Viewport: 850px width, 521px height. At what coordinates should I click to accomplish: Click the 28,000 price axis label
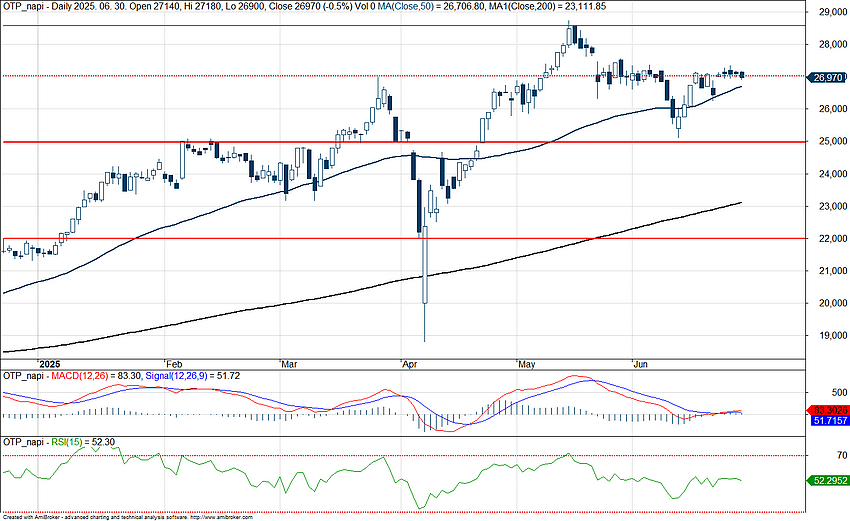click(x=834, y=44)
